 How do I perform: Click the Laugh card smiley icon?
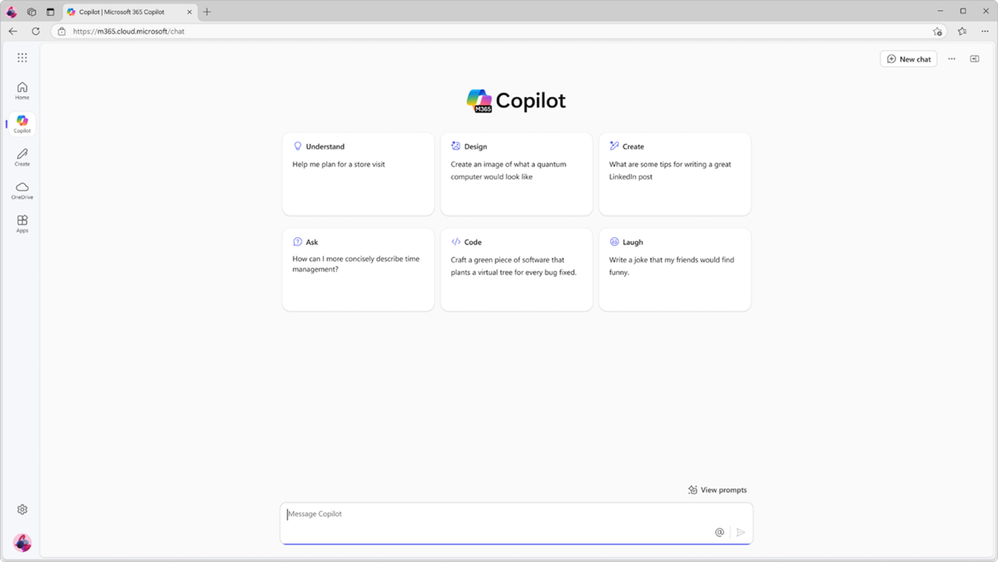click(x=614, y=242)
